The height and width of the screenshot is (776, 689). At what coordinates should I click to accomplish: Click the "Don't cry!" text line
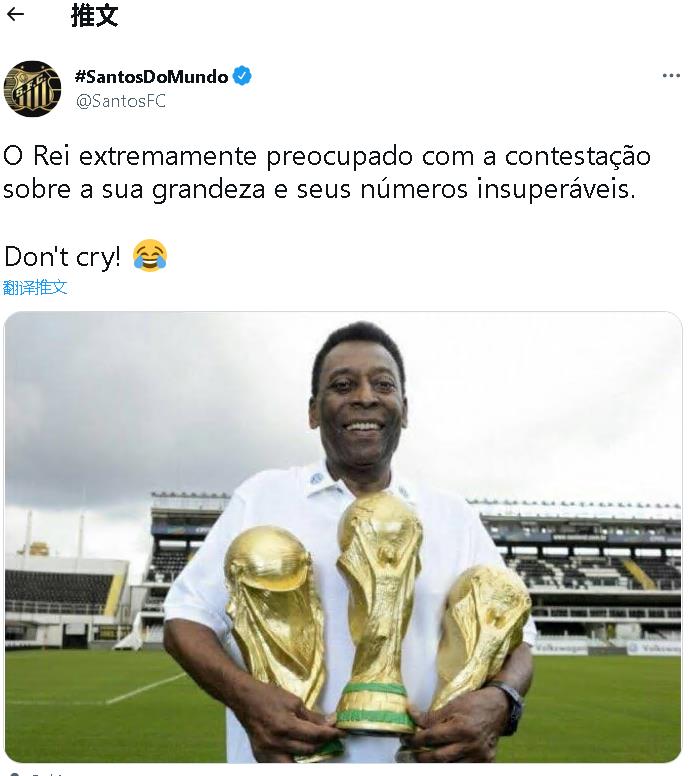(62, 256)
